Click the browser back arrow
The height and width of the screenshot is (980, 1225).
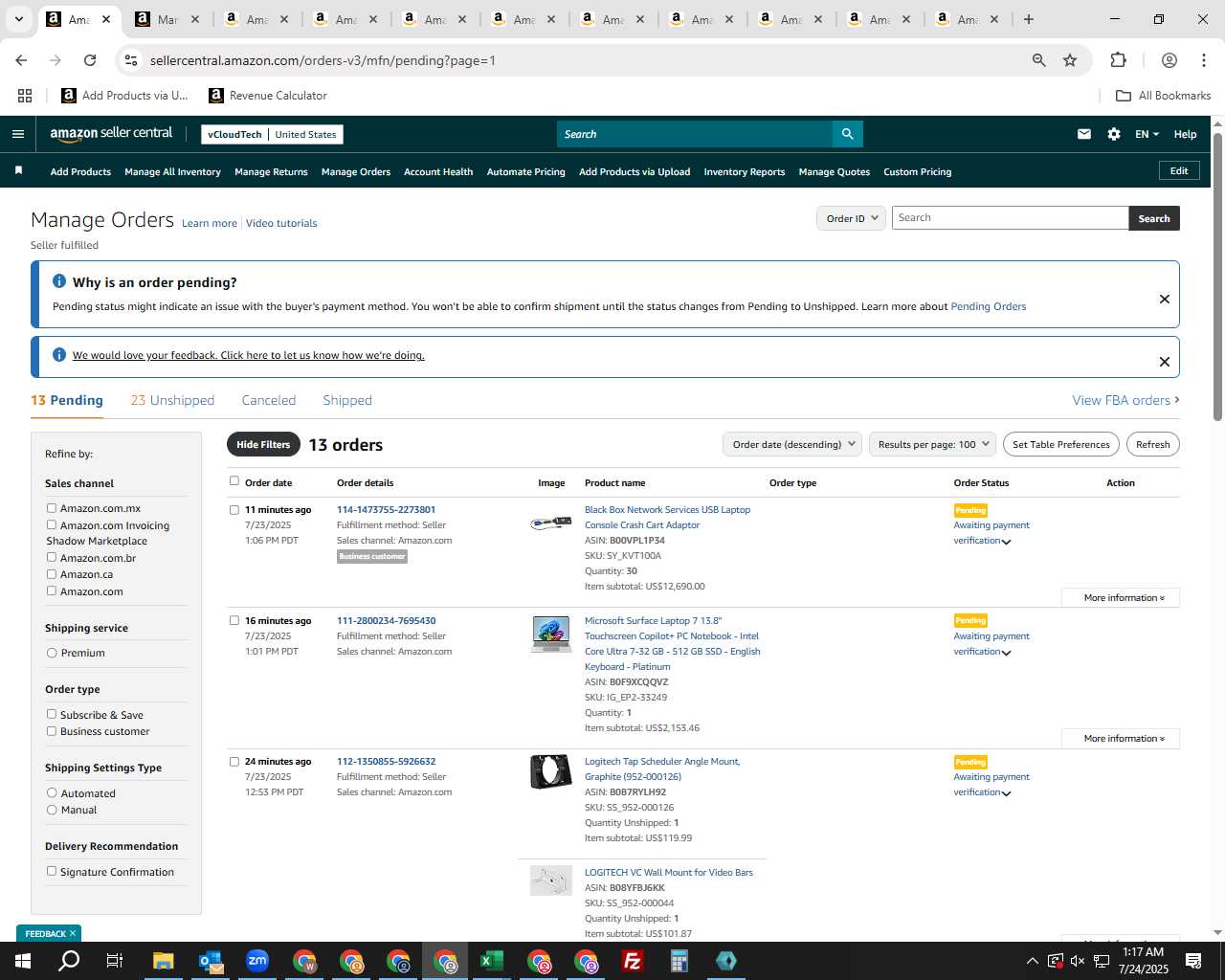pos(21,60)
